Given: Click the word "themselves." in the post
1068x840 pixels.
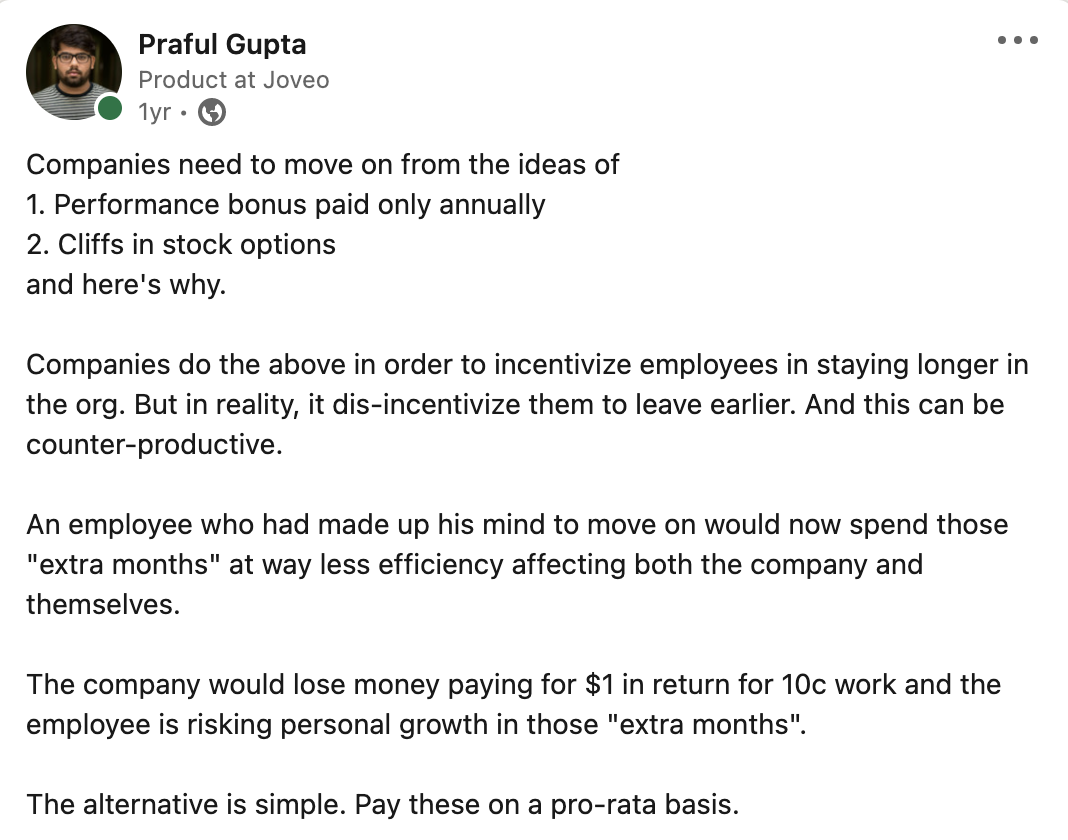Looking at the screenshot, I should point(102,605).
